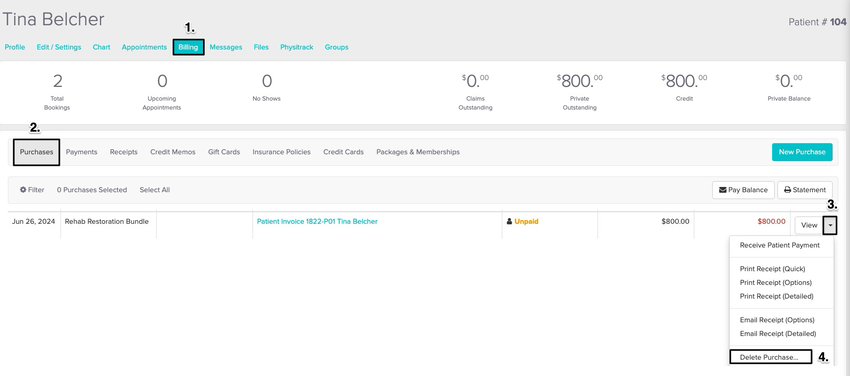This screenshot has width=850, height=376.
Task: Open the Receipts sub-tab
Action: pos(124,152)
